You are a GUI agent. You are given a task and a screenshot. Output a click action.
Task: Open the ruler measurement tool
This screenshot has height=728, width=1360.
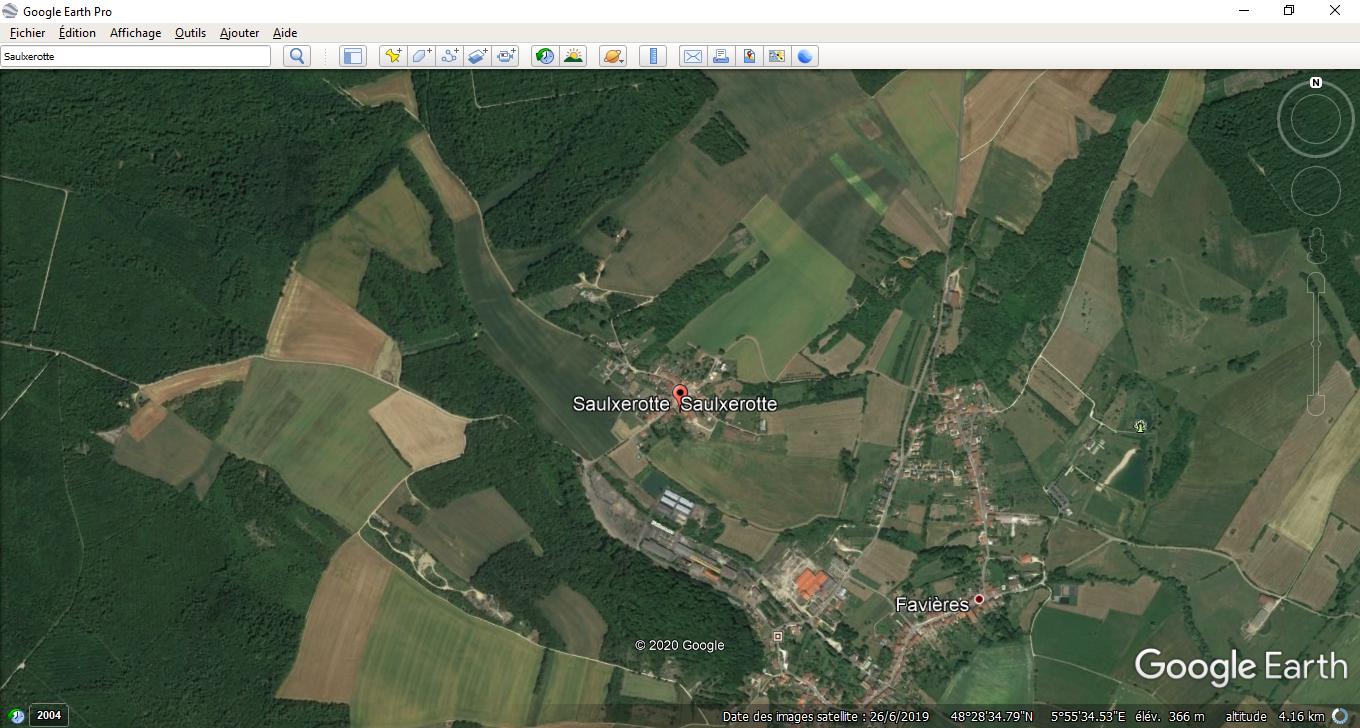point(652,56)
